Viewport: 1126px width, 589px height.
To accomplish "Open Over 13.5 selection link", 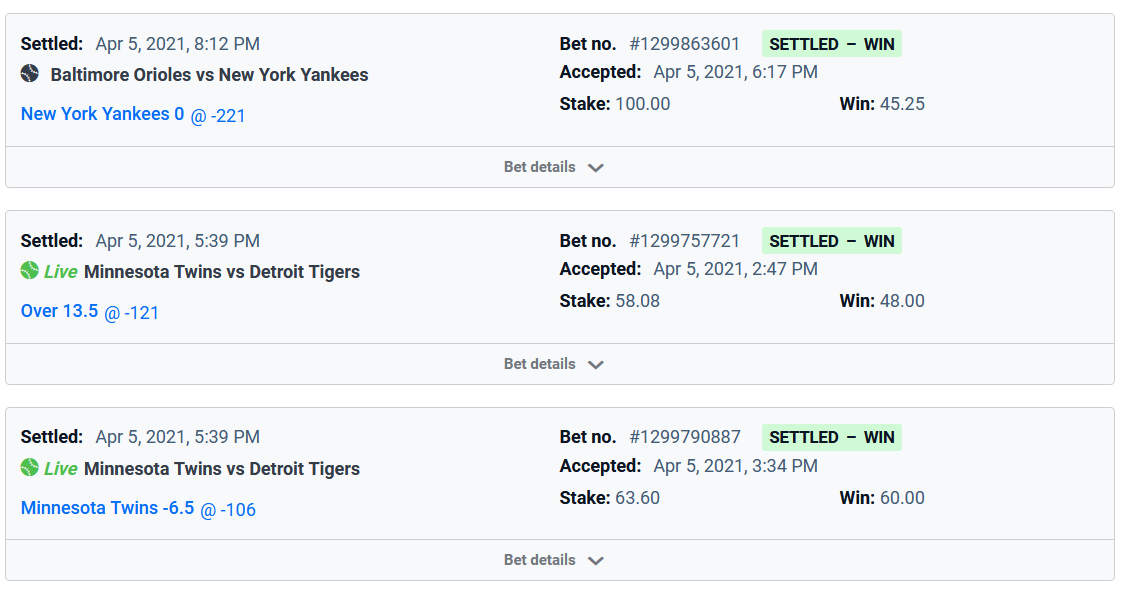I will (x=60, y=311).
